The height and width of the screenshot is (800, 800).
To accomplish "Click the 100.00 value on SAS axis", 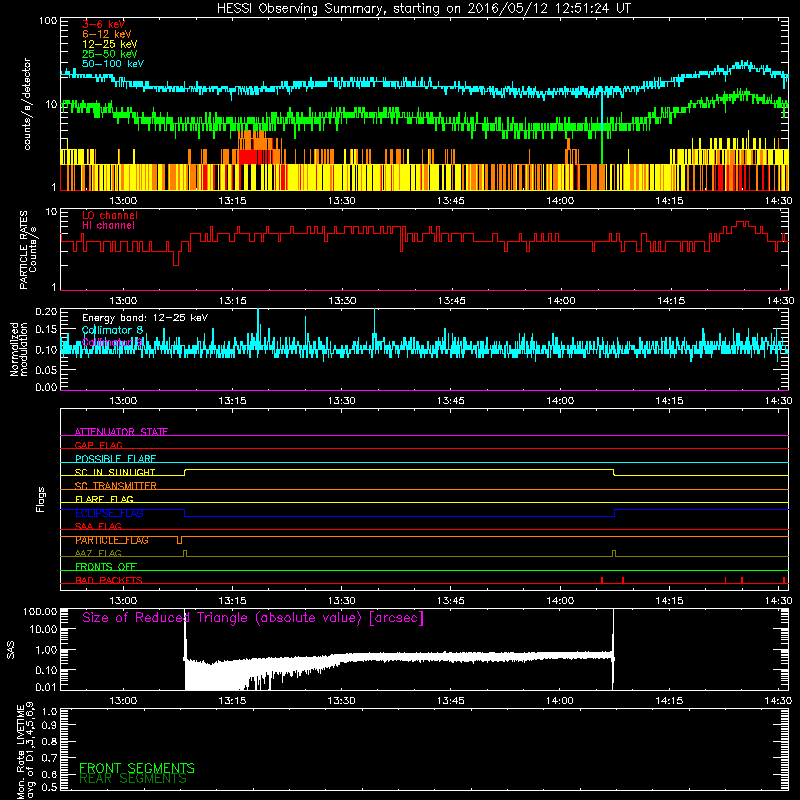I will point(40,611).
